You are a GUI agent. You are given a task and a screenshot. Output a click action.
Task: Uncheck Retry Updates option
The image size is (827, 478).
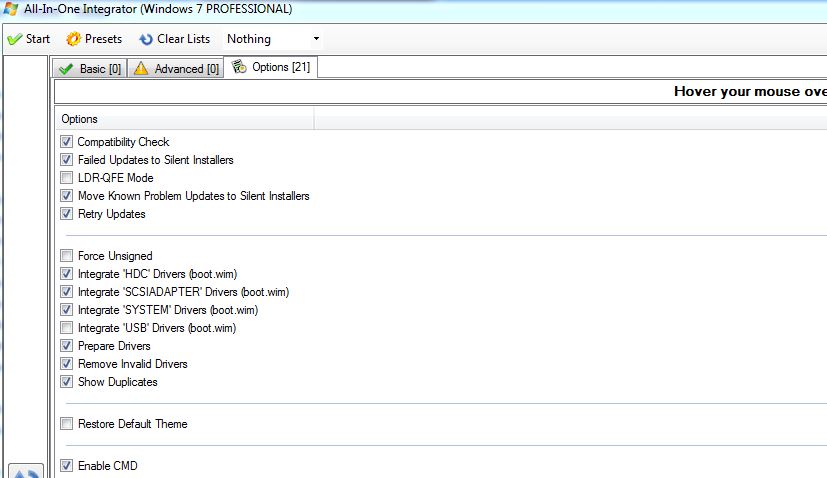tap(66, 214)
